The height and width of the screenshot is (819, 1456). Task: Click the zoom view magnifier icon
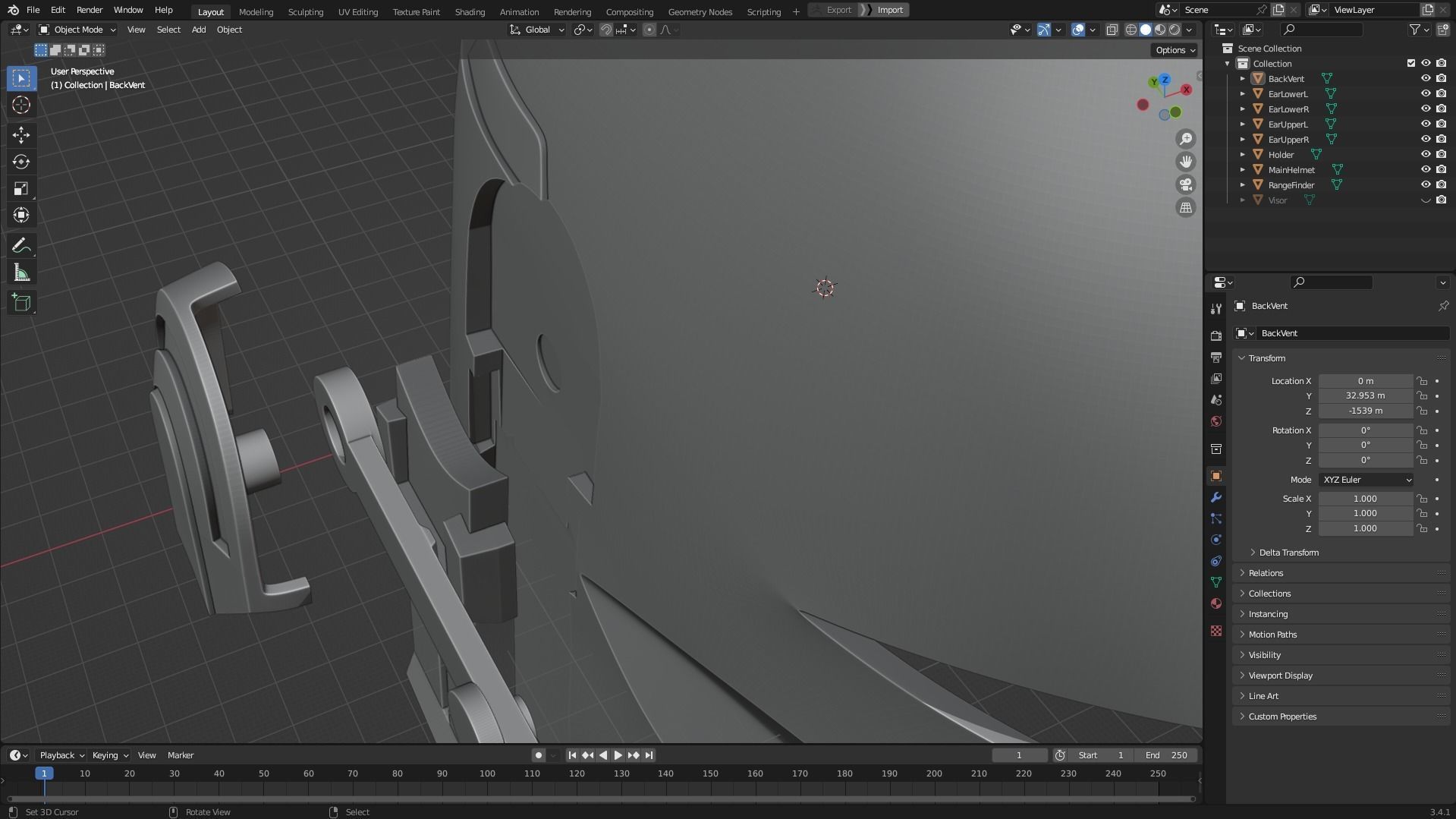pos(1185,139)
